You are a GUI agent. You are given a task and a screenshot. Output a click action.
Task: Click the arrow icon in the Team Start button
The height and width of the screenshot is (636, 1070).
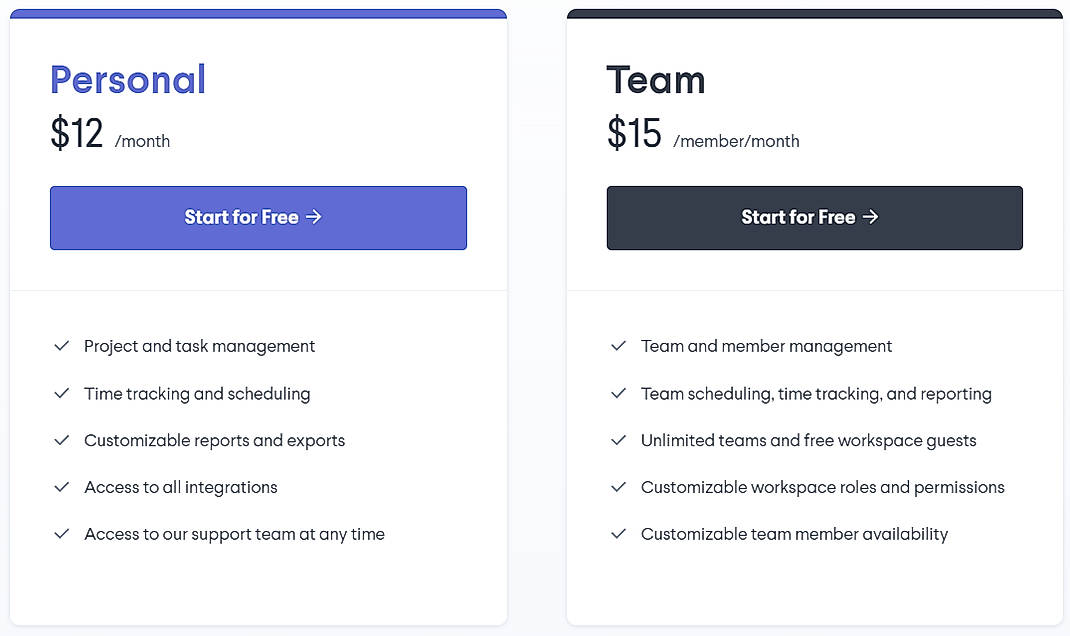point(871,217)
